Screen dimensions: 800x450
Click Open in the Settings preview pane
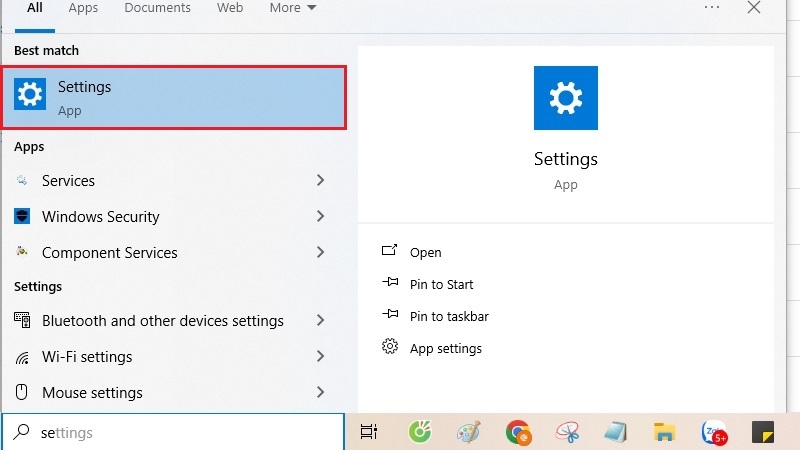pos(426,253)
